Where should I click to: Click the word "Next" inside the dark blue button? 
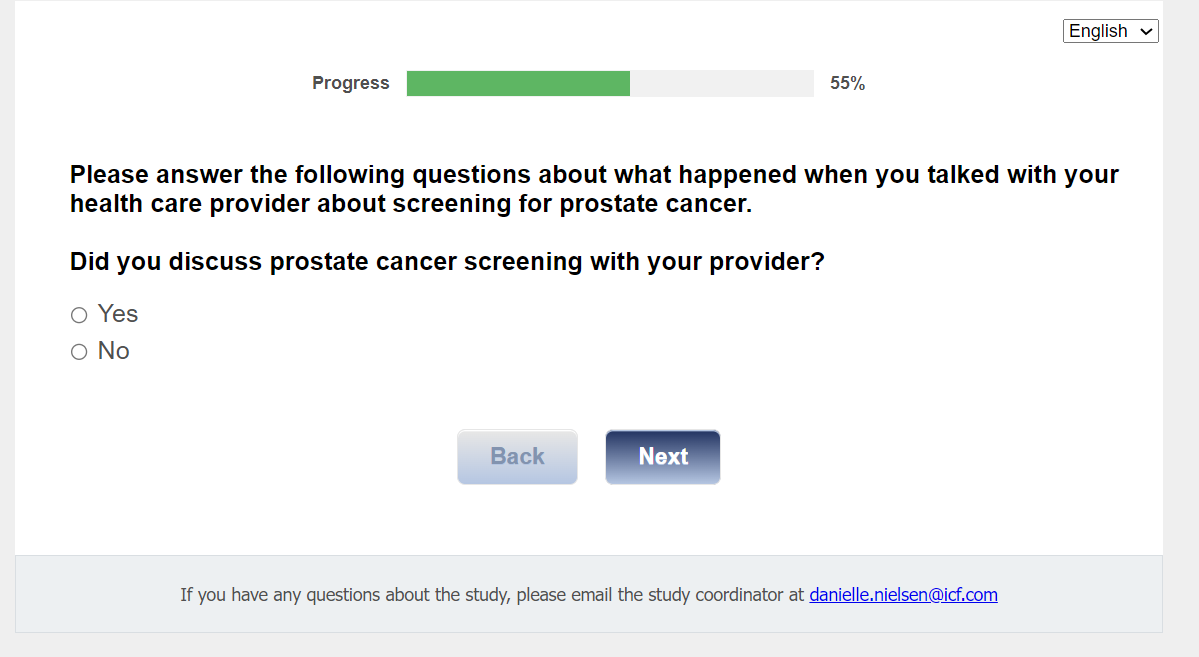[x=663, y=457]
